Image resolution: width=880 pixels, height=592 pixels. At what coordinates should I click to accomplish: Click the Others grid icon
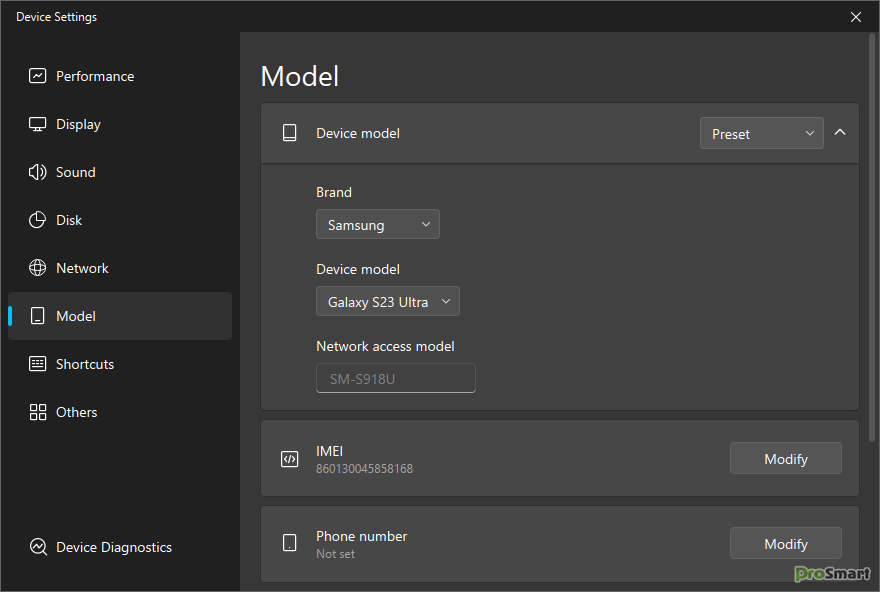[38, 412]
